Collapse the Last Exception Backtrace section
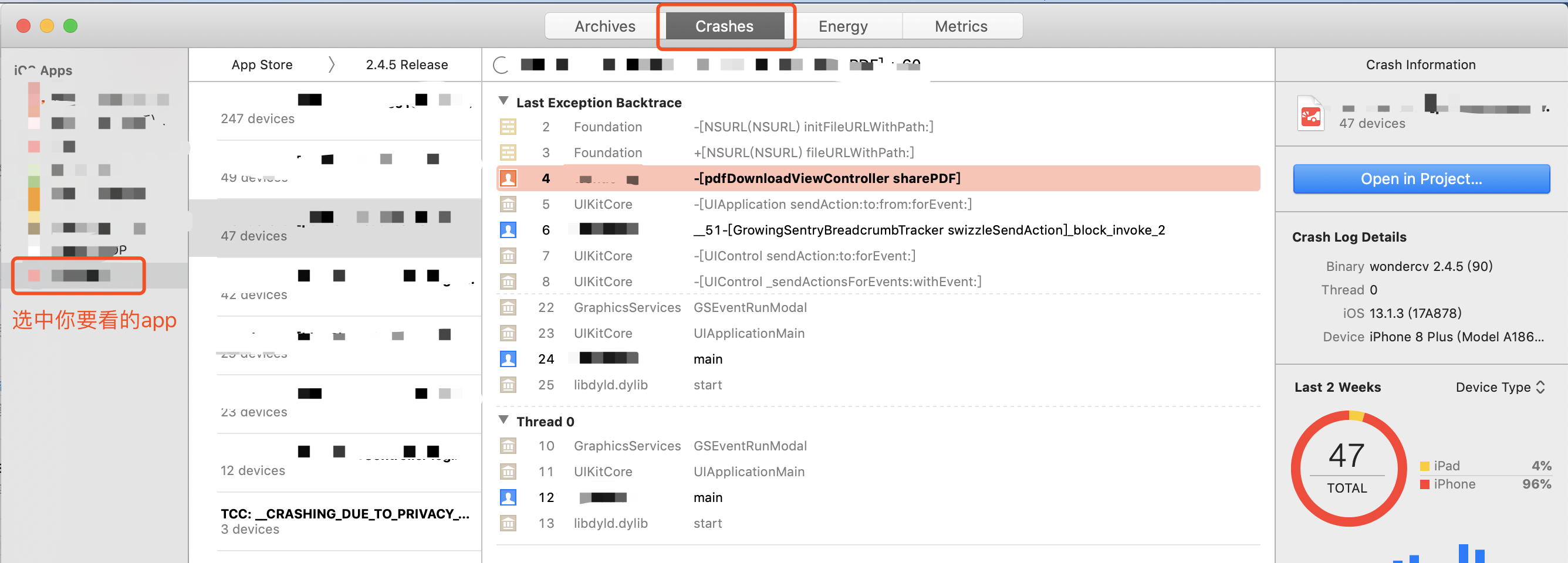Screen dimensions: 1568x563 point(503,101)
